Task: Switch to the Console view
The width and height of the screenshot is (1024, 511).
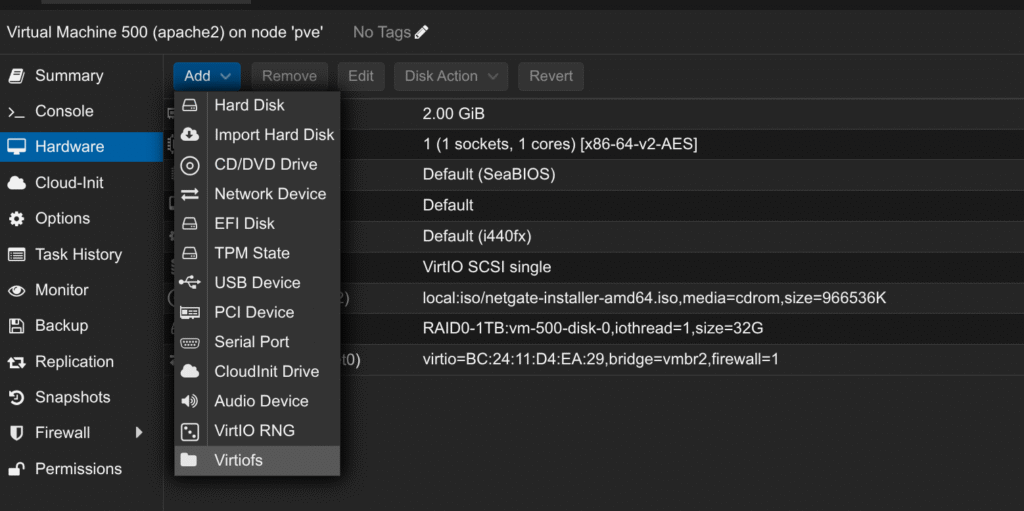Action: [x=64, y=111]
